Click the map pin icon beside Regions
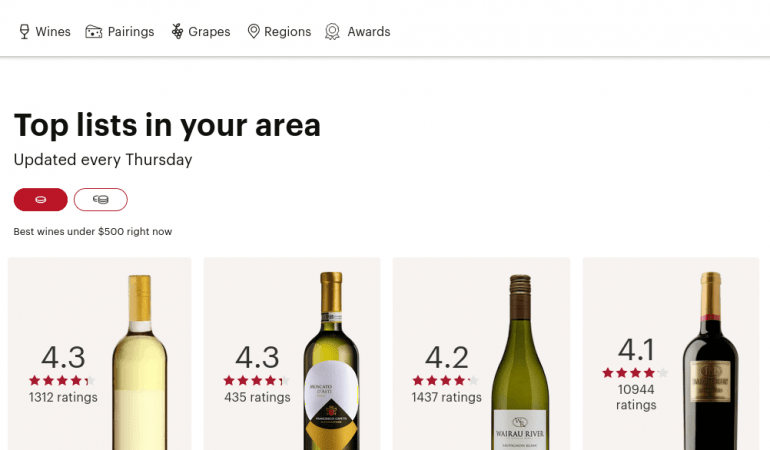 [x=254, y=32]
